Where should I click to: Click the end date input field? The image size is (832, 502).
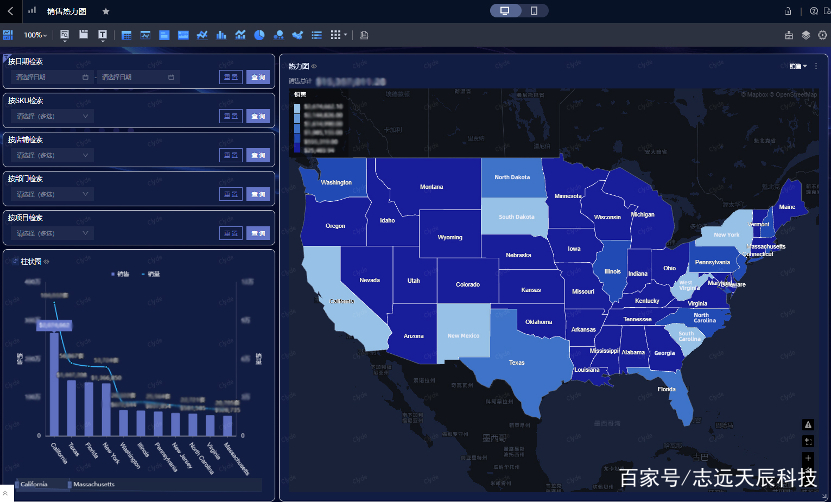pyautogui.click(x=138, y=77)
